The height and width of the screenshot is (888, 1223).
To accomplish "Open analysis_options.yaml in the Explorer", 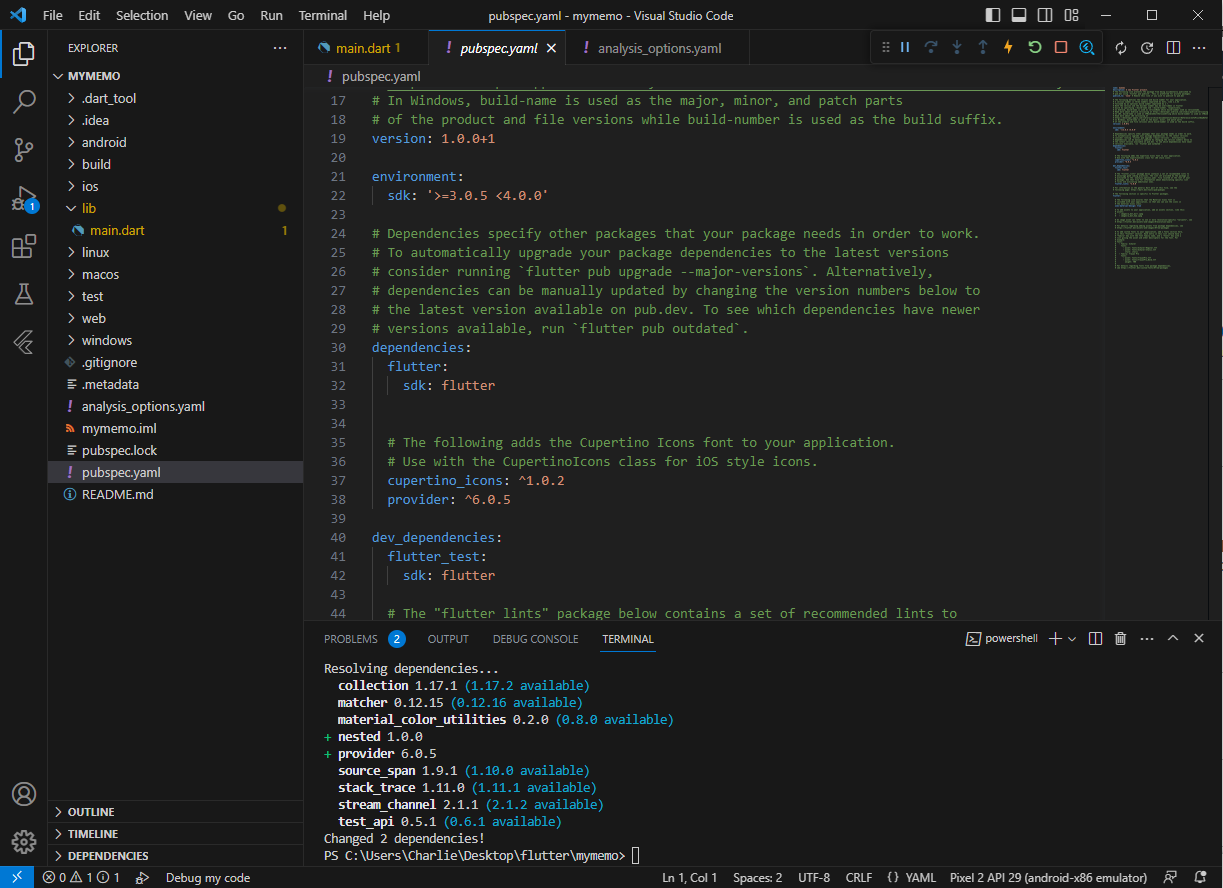I will click(x=175, y=406).
